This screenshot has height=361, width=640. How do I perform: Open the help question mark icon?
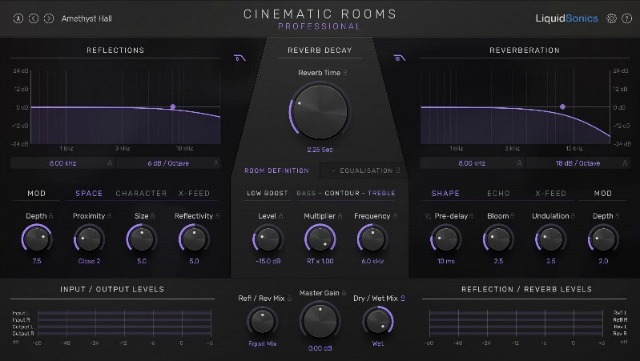tap(627, 18)
